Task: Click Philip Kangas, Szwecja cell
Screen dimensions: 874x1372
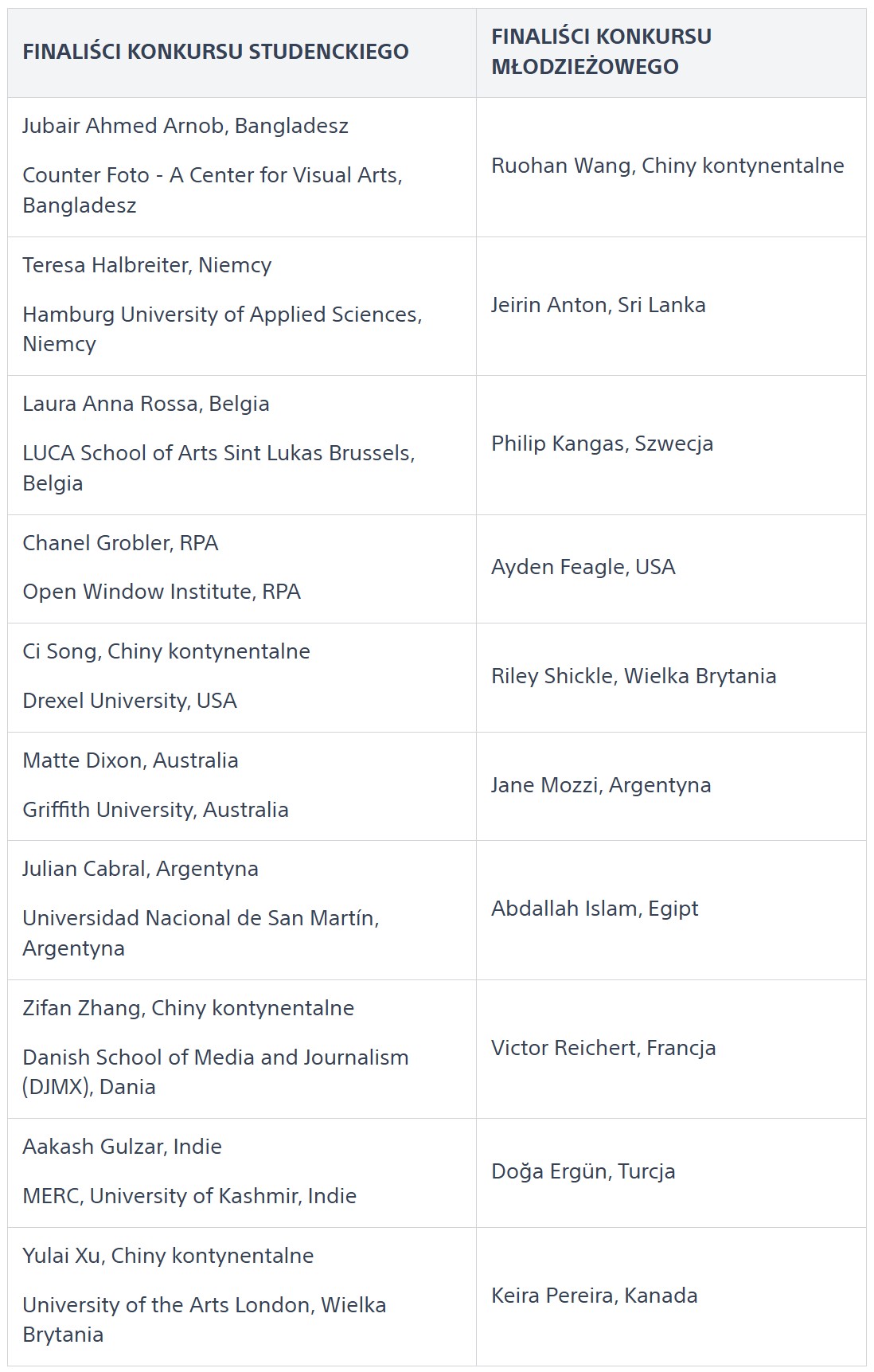Action: pyautogui.click(x=602, y=444)
